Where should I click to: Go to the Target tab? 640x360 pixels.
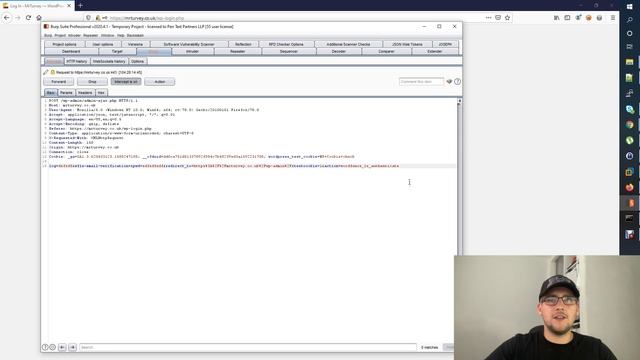[117, 51]
